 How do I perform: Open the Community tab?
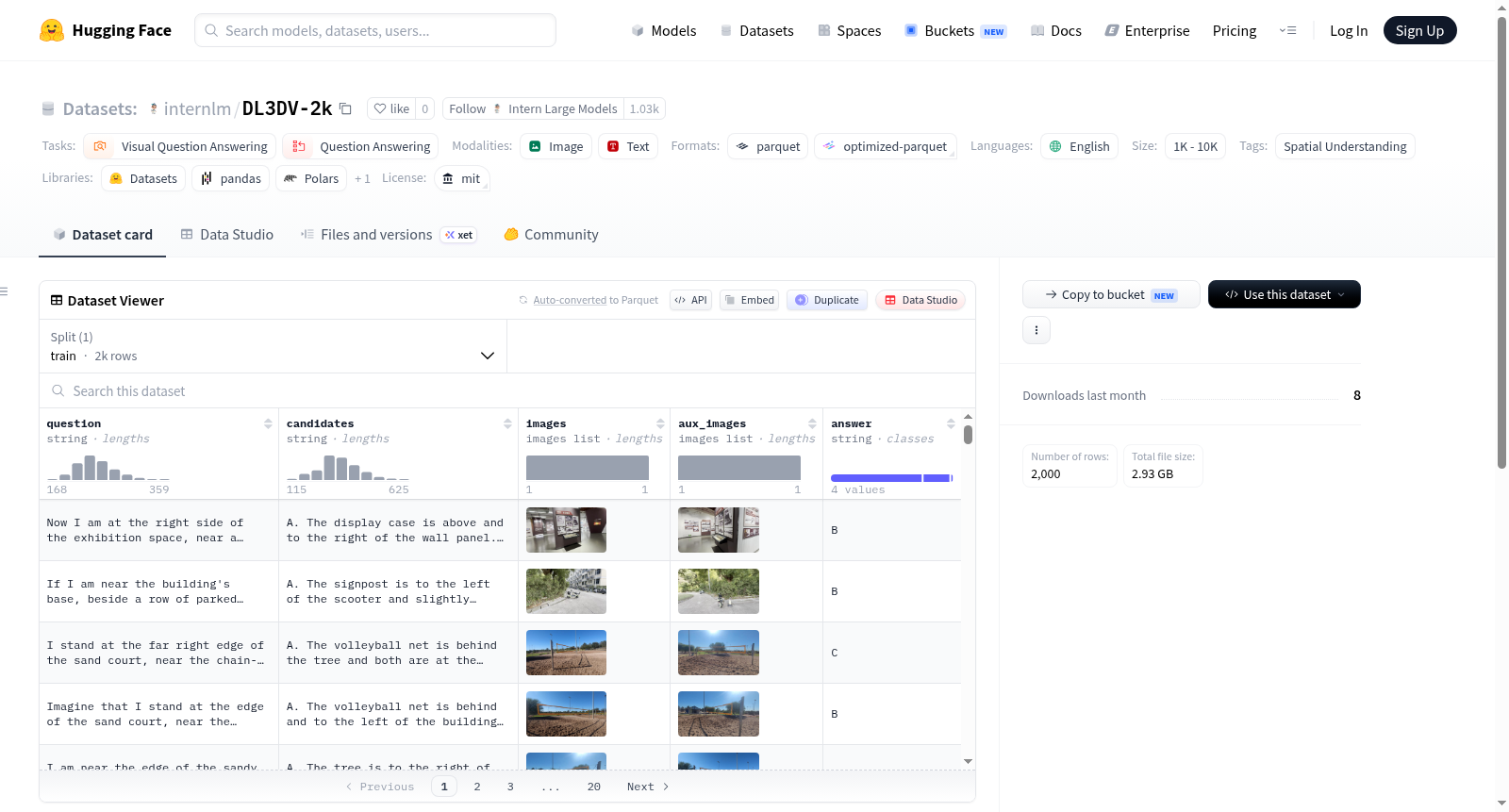(552, 235)
